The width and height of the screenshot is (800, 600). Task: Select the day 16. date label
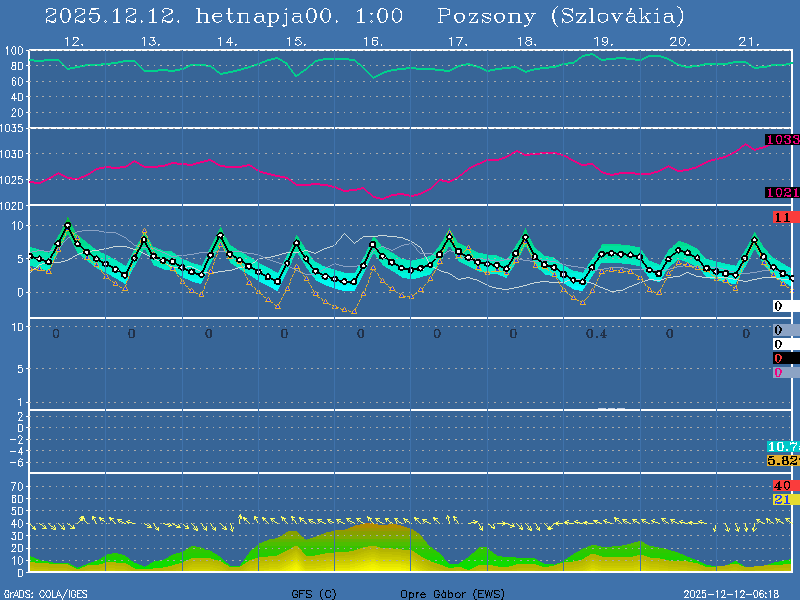(x=372, y=42)
